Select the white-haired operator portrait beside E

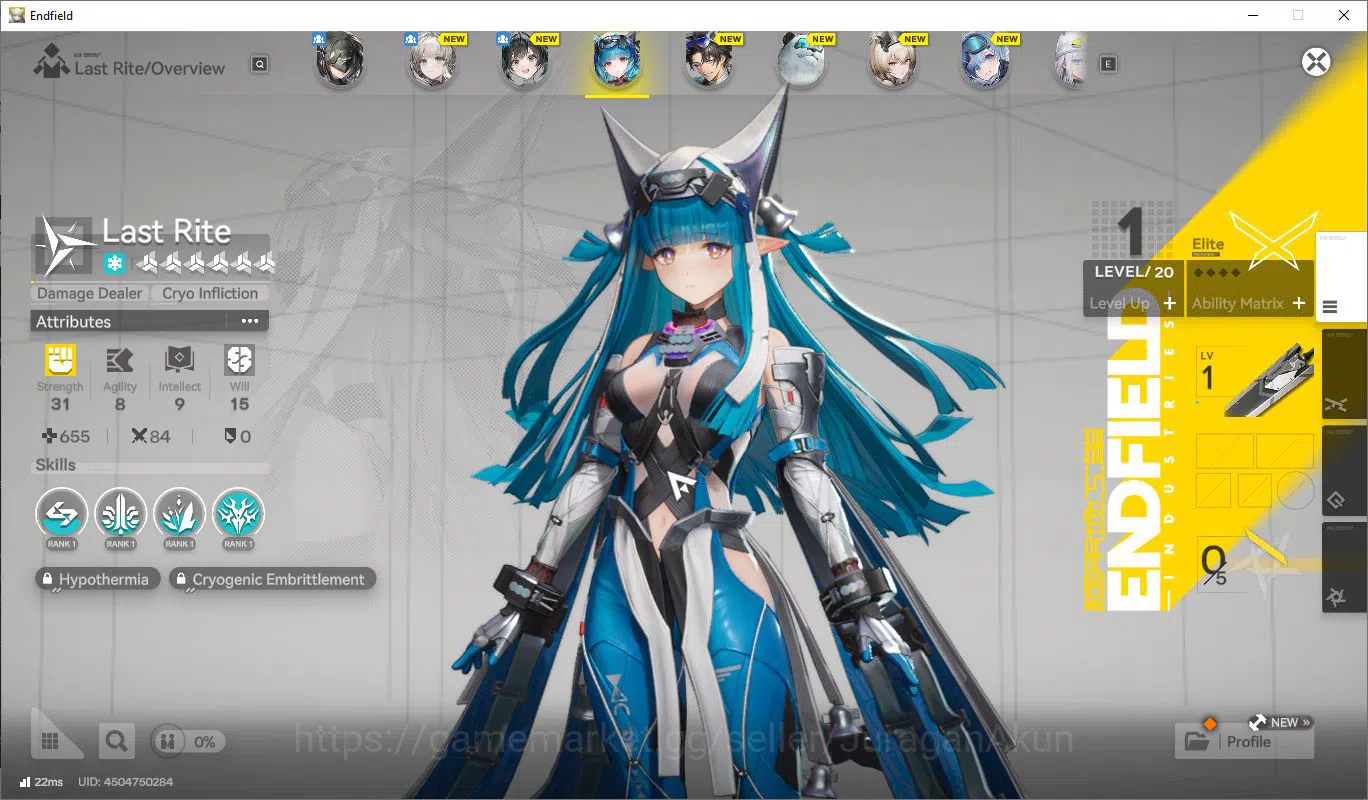pyautogui.click(x=1072, y=62)
